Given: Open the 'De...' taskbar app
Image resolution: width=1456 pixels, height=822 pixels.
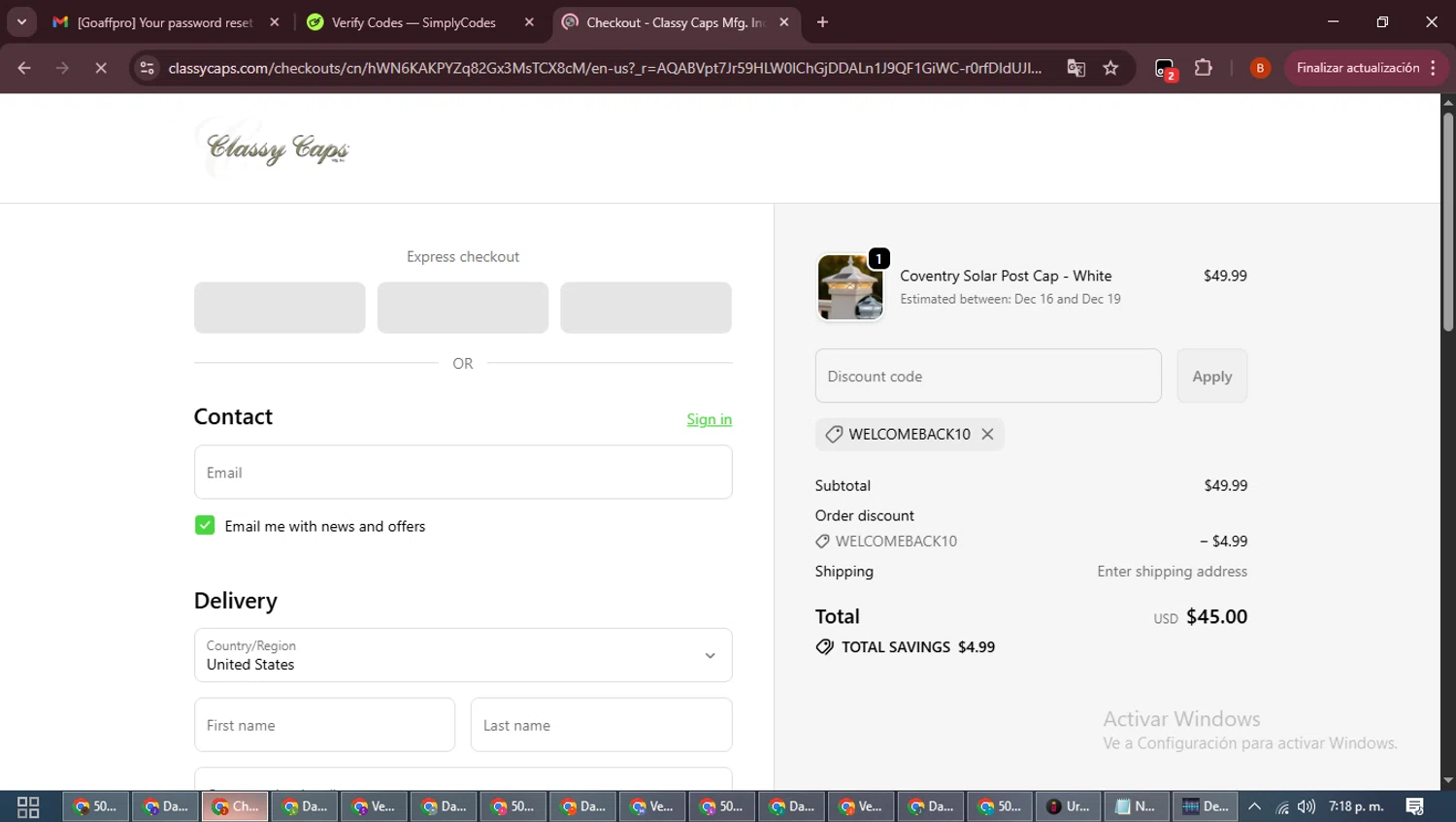Looking at the screenshot, I should (1206, 806).
